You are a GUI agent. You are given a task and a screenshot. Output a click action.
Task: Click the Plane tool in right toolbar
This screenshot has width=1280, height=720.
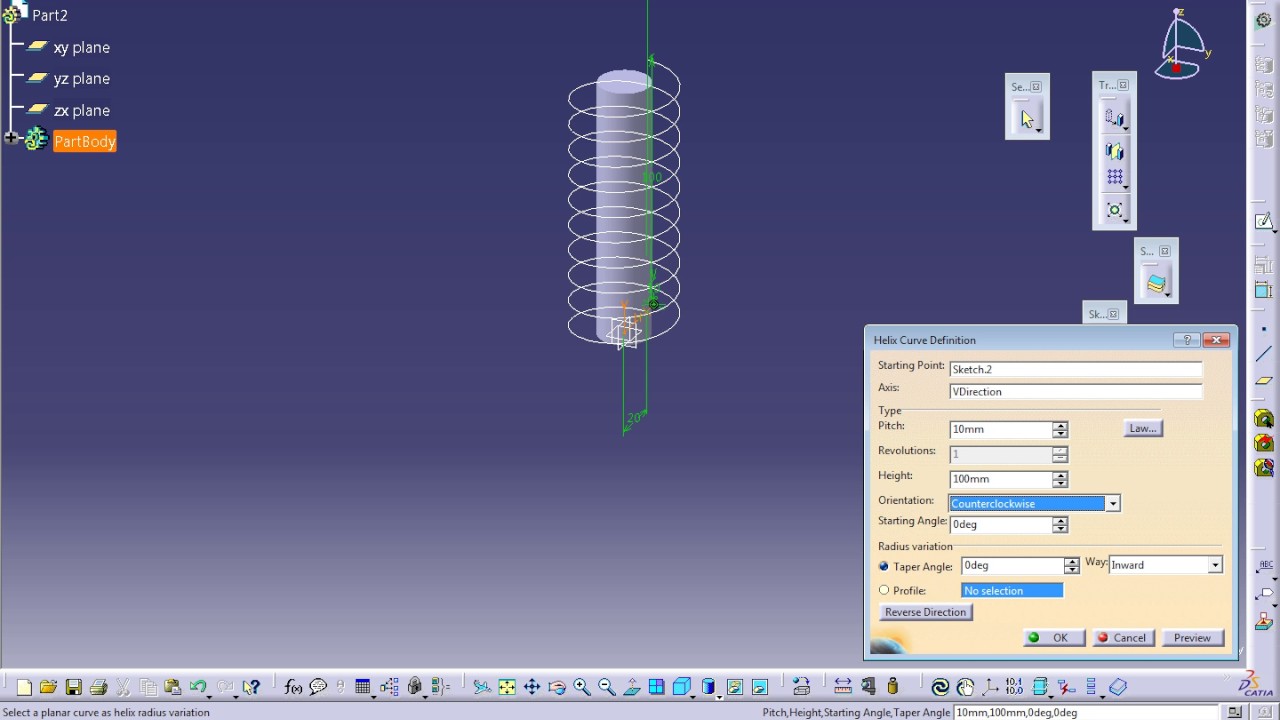click(x=1264, y=380)
